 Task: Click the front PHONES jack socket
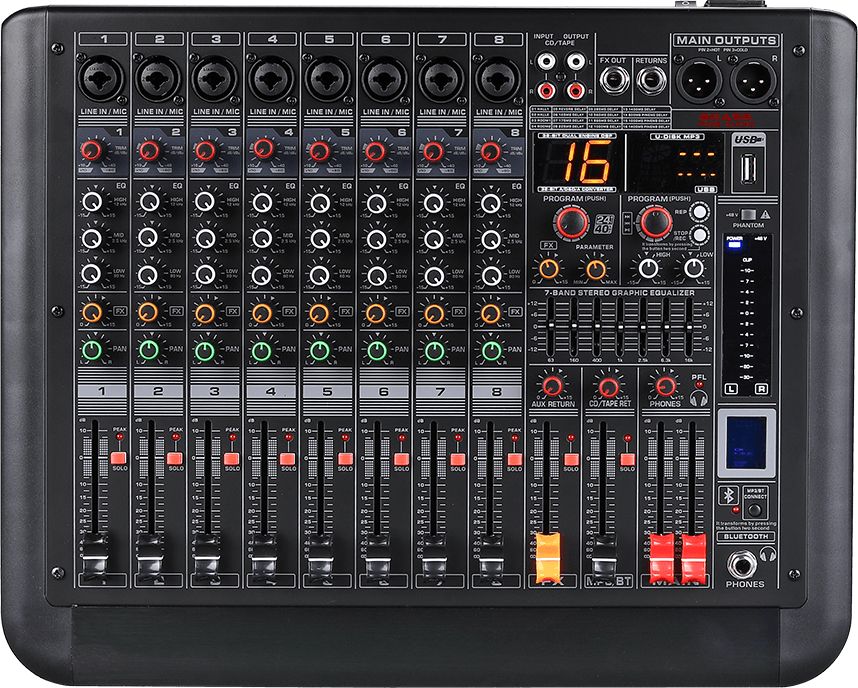(x=744, y=563)
